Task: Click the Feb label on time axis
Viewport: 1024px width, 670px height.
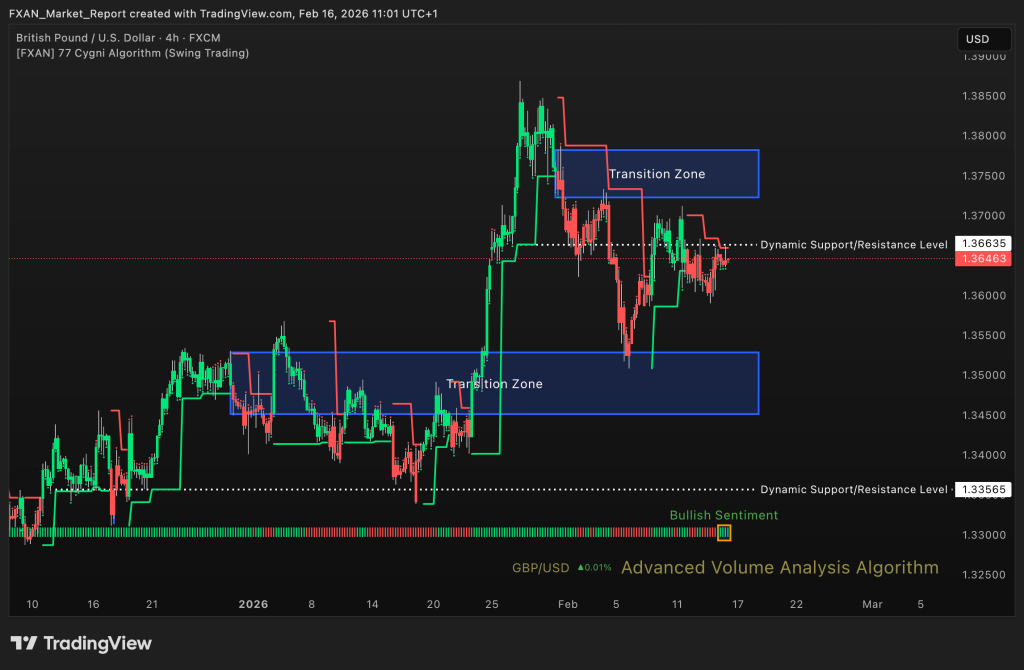Action: pyautogui.click(x=567, y=604)
